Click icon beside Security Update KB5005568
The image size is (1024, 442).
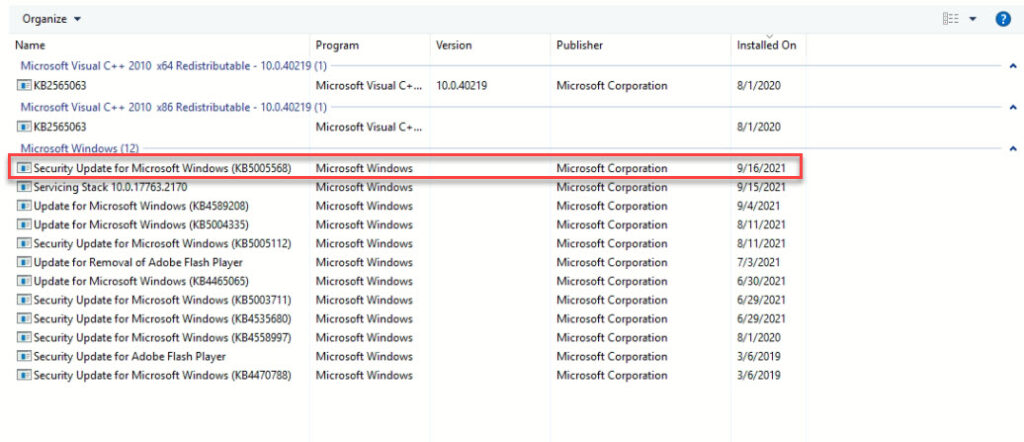click(x=25, y=168)
